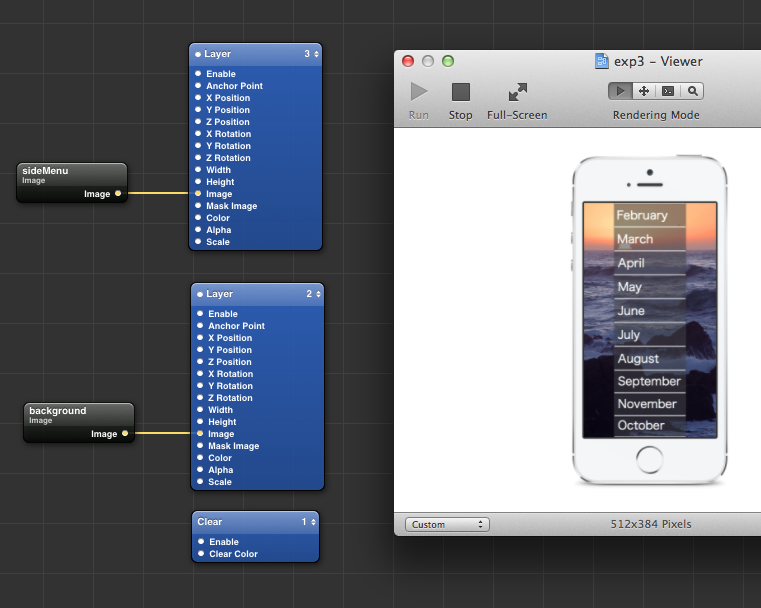Click X Rotation port on Layer 3

coord(198,133)
